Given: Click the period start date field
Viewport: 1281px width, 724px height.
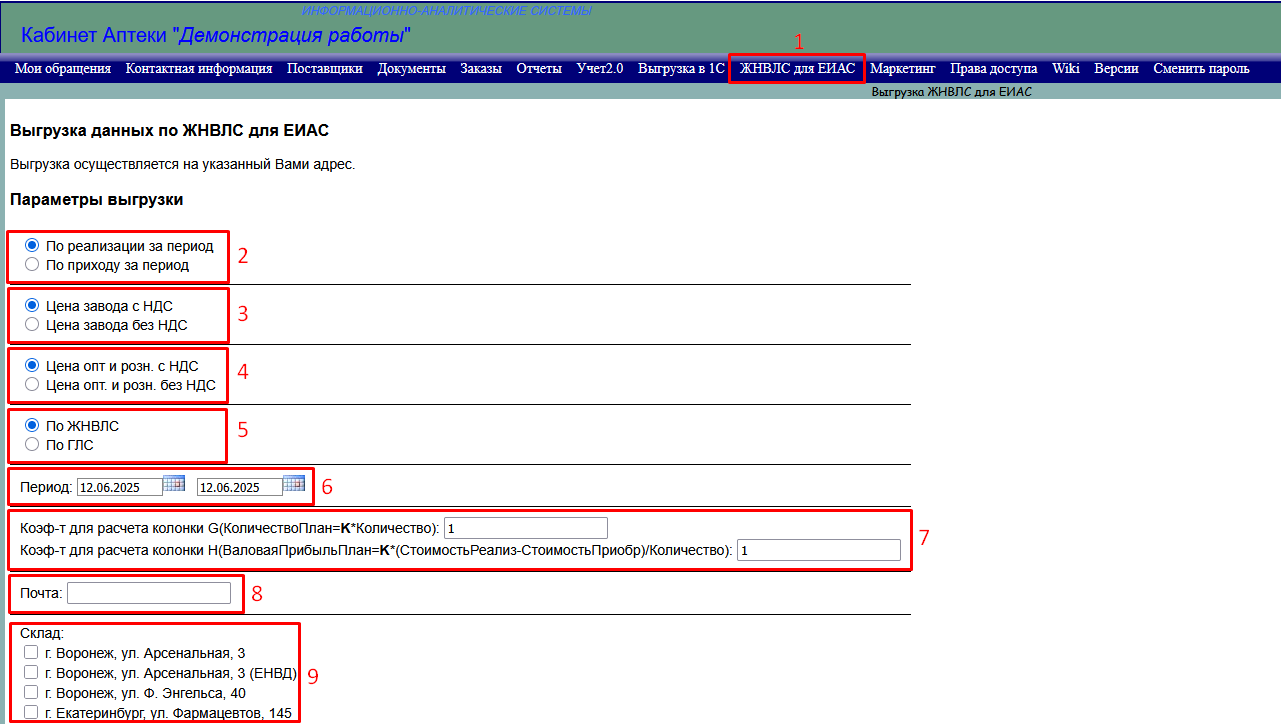Looking at the screenshot, I should pyautogui.click(x=119, y=487).
